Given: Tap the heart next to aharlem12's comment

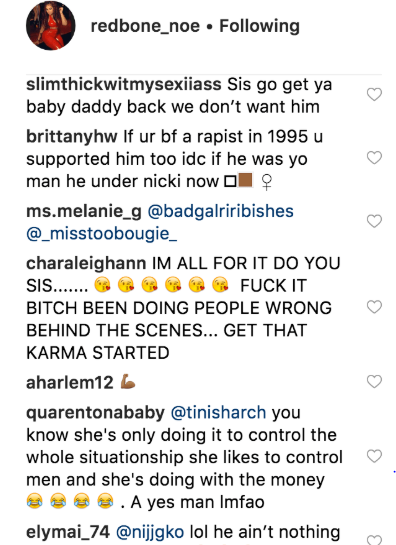Looking at the screenshot, I should coord(374,382).
